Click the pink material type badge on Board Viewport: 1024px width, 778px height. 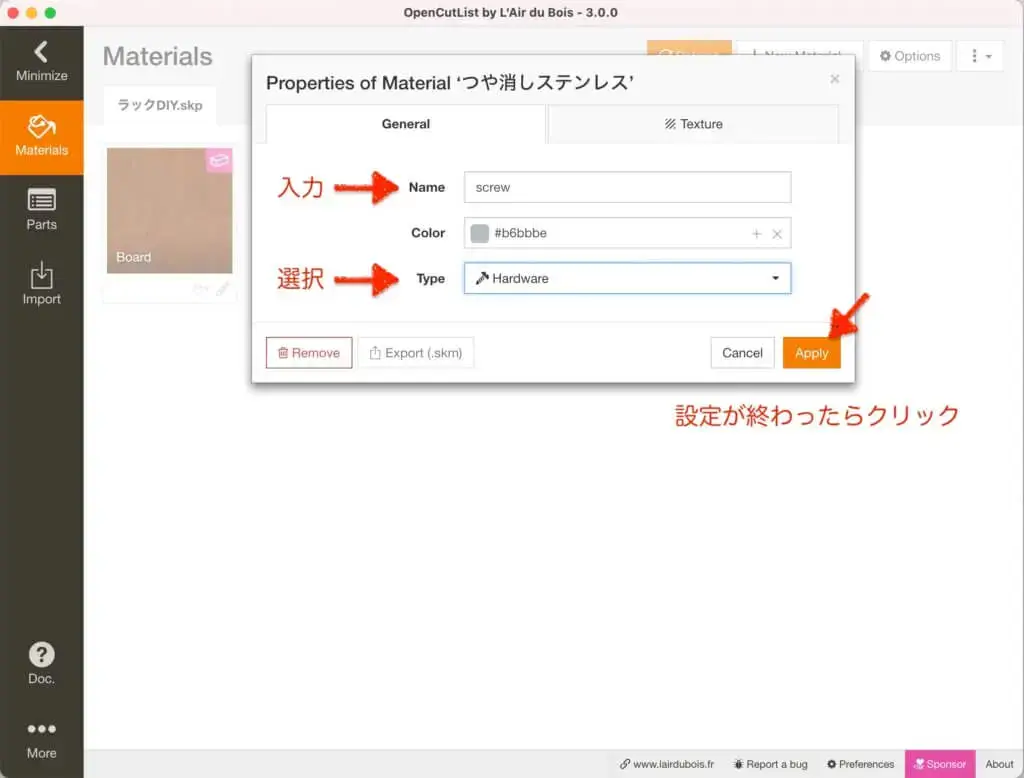point(219,161)
